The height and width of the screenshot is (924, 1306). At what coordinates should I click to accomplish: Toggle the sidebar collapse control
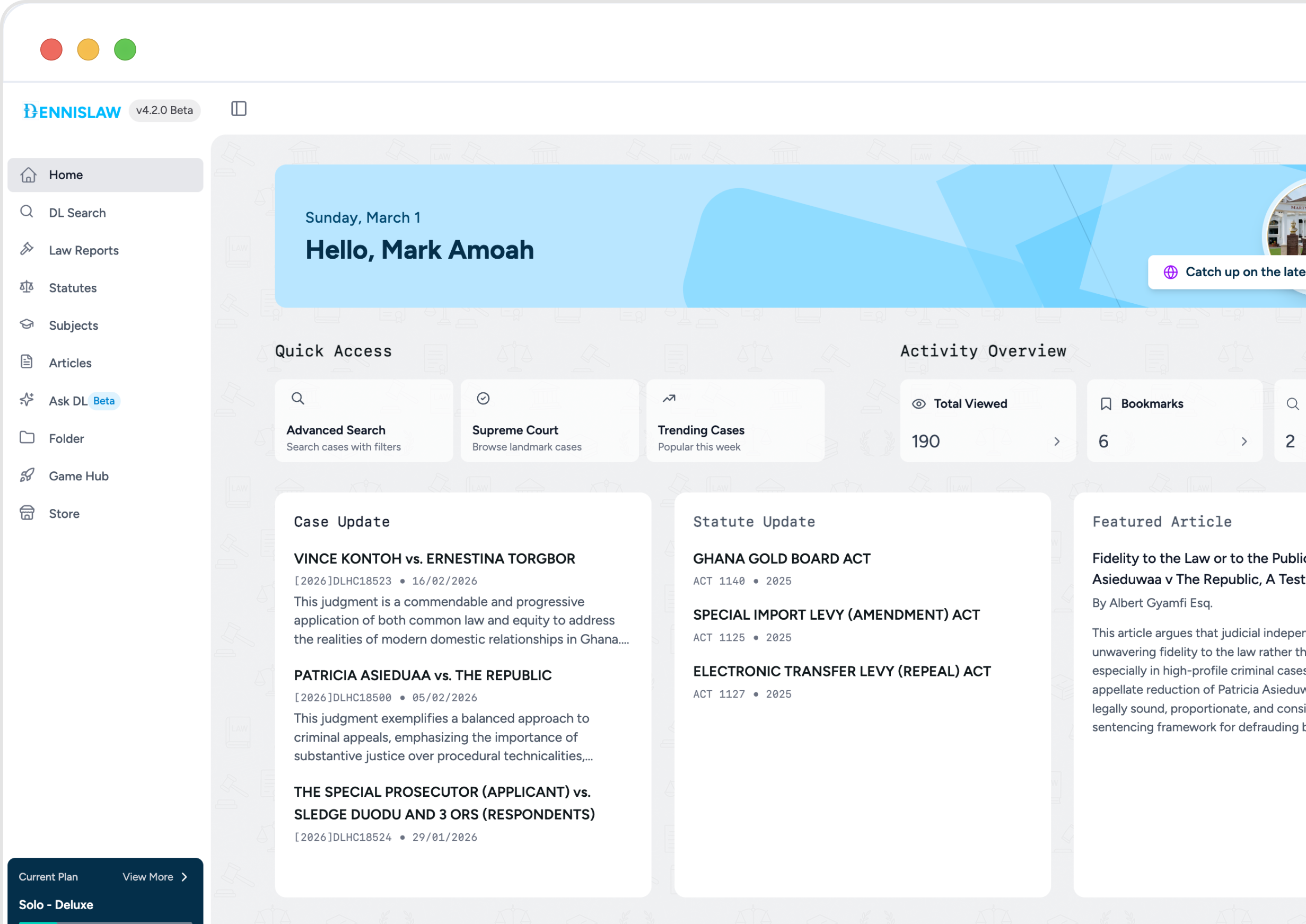(x=239, y=109)
